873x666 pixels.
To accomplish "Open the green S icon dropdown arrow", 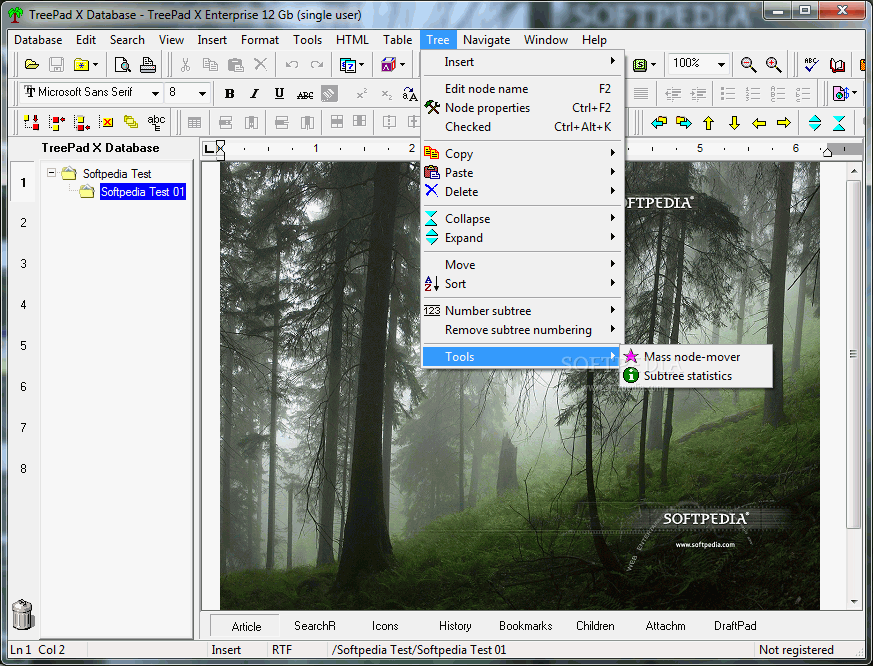I will click(654, 65).
